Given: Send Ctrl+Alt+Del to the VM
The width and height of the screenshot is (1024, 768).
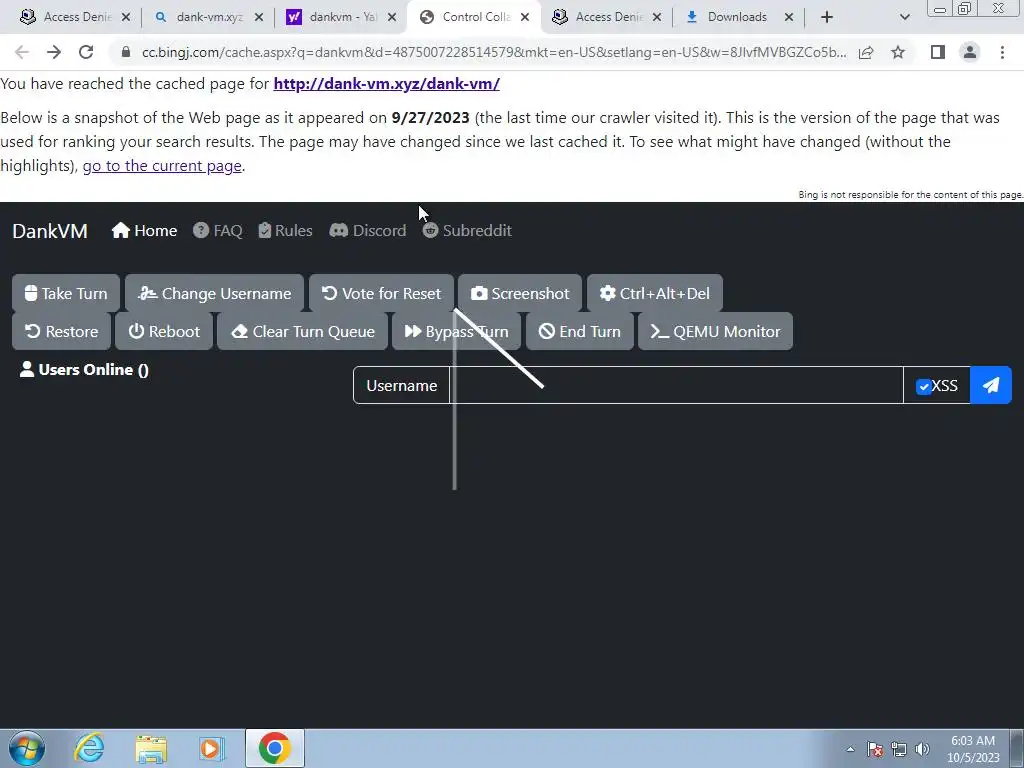Looking at the screenshot, I should 654,293.
